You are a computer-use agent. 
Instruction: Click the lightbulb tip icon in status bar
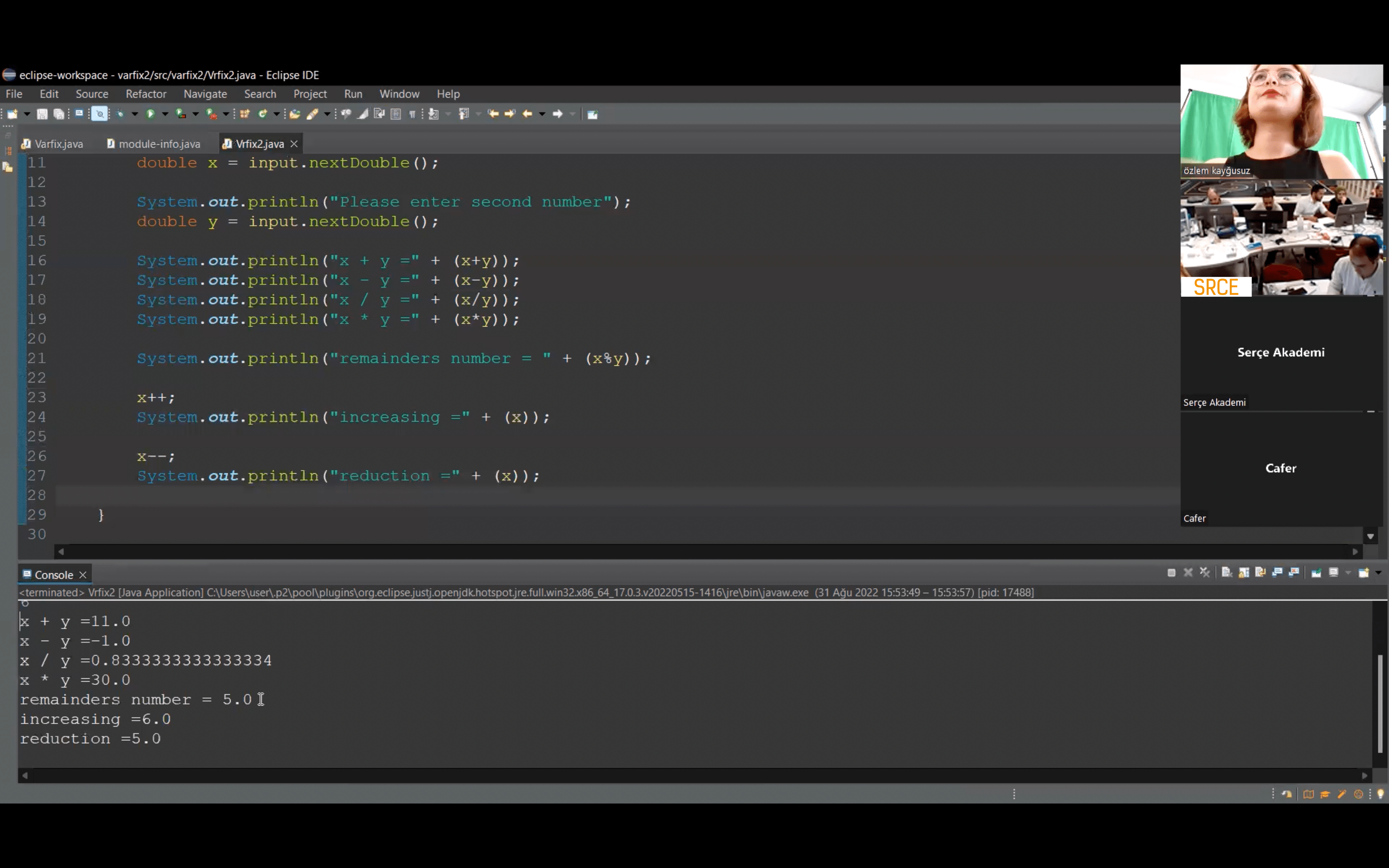tap(1380, 794)
